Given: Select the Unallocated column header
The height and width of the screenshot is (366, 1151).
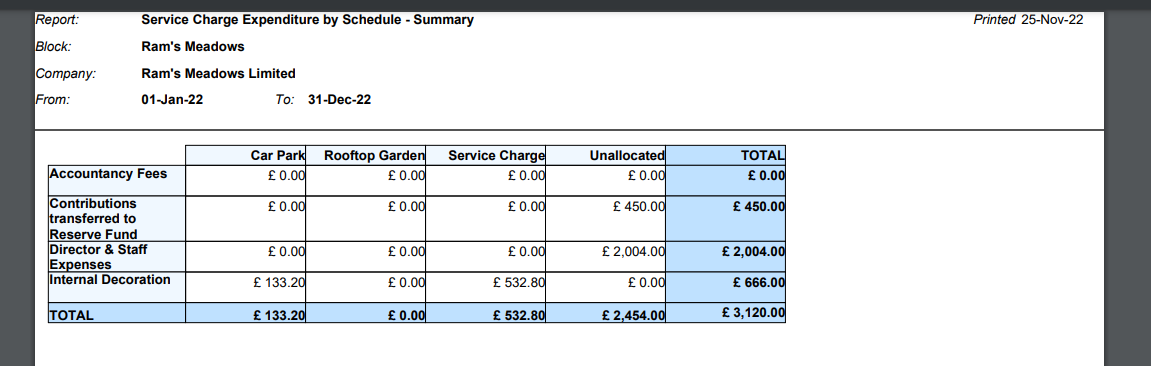Looking at the screenshot, I should (x=606, y=155).
